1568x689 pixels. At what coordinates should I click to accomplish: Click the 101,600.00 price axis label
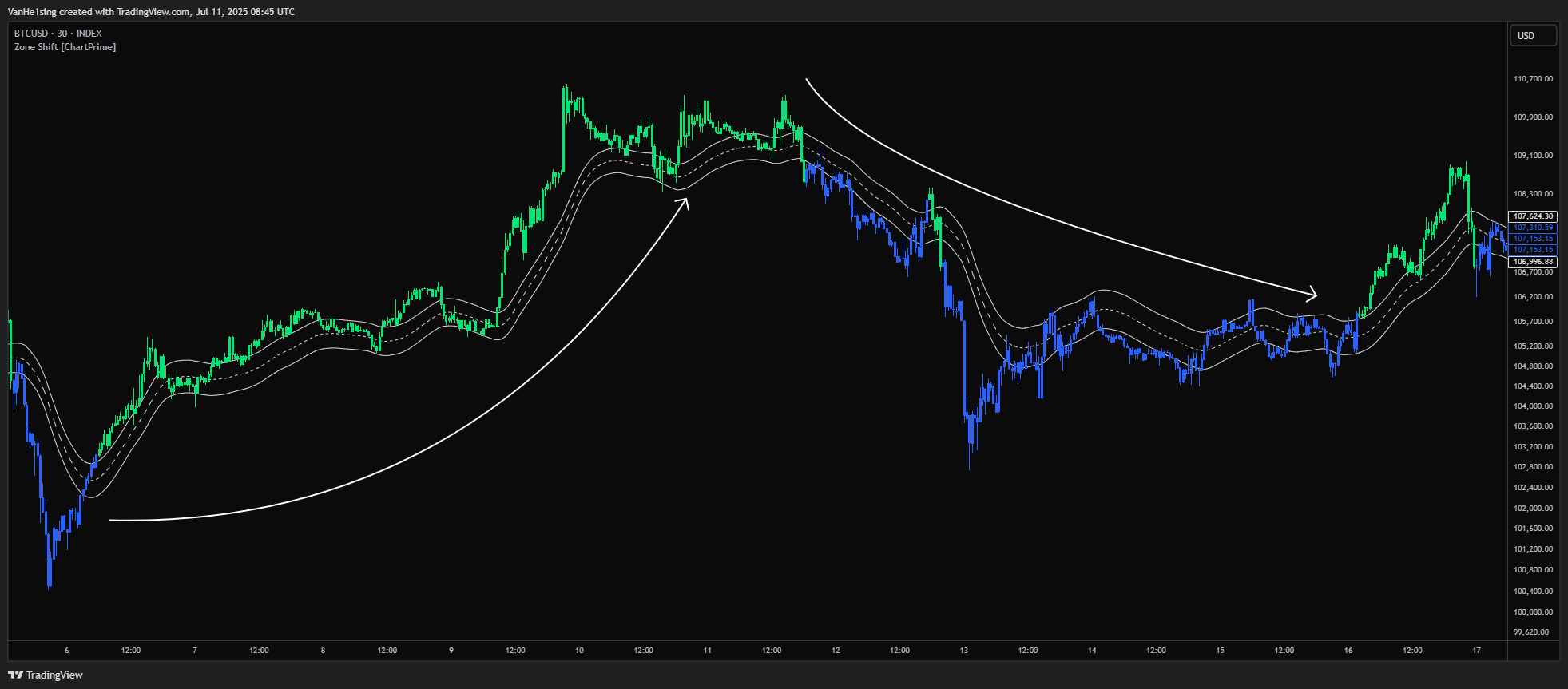tap(1533, 529)
